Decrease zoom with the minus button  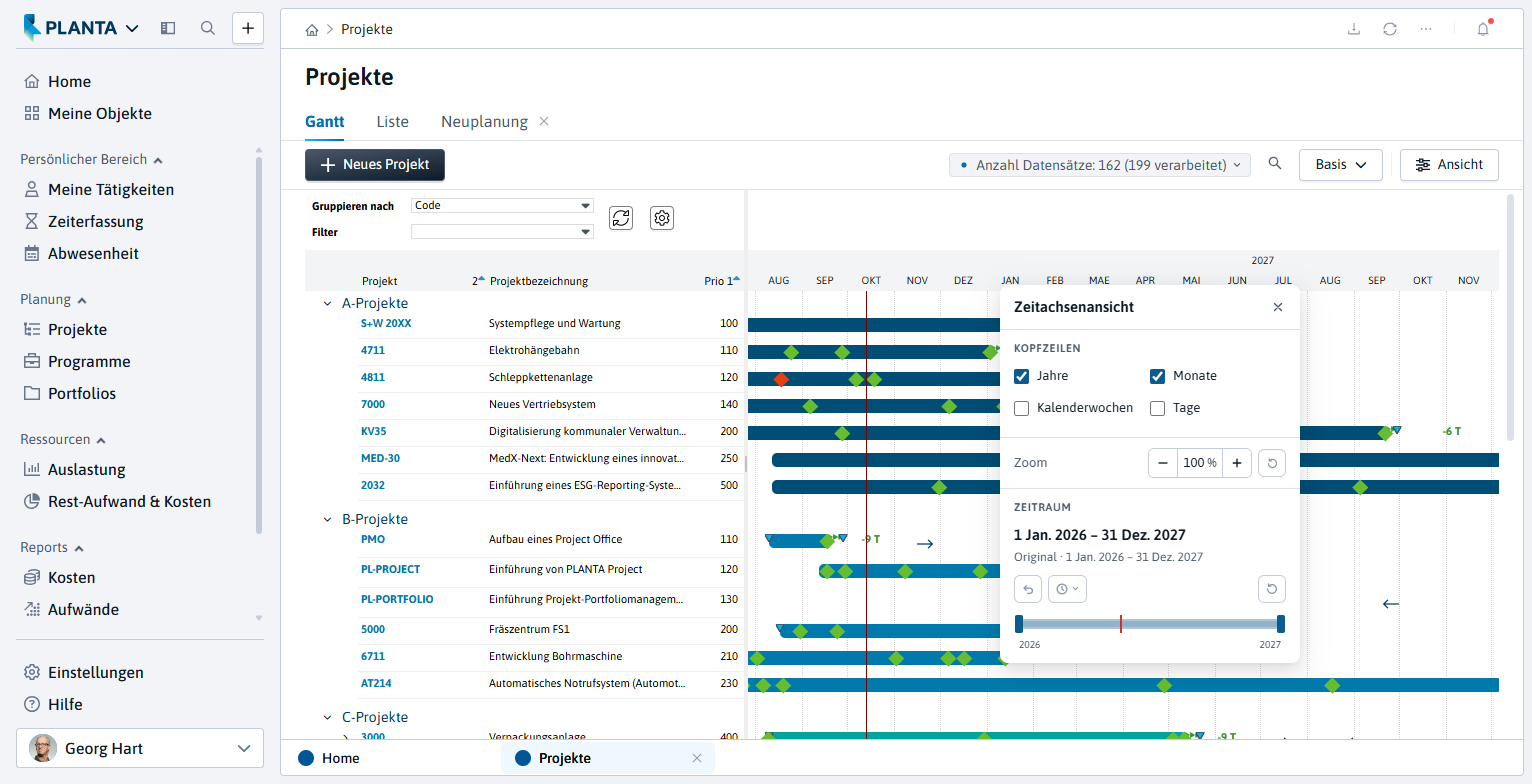(x=1163, y=463)
